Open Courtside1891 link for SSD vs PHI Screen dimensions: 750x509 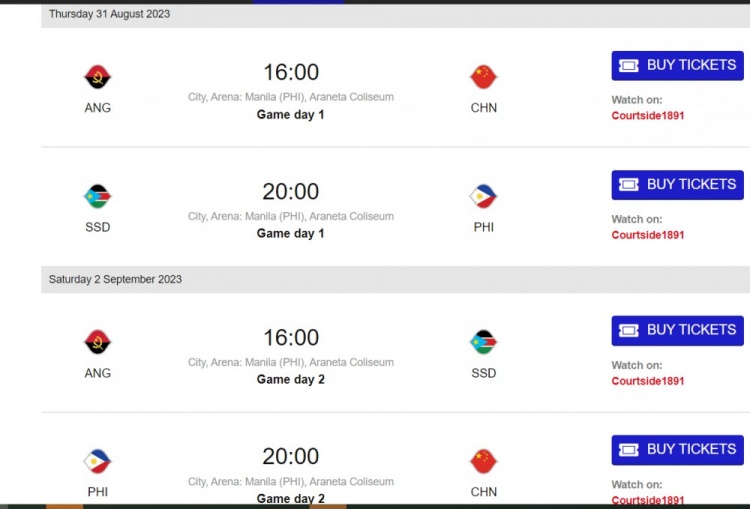pyautogui.click(x=648, y=235)
